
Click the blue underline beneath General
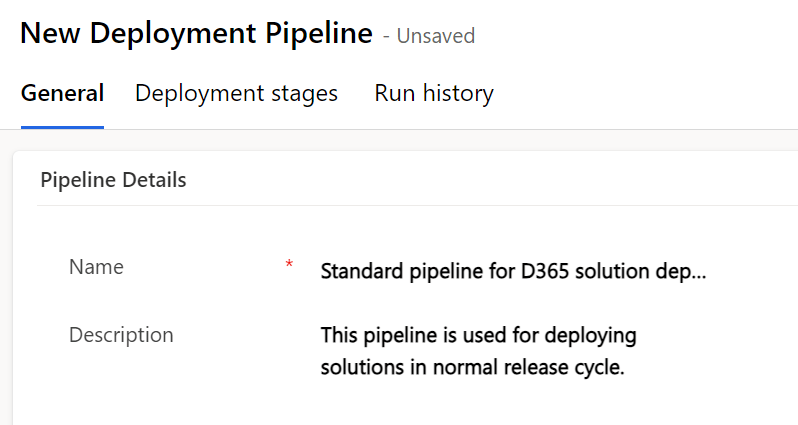tap(62, 127)
